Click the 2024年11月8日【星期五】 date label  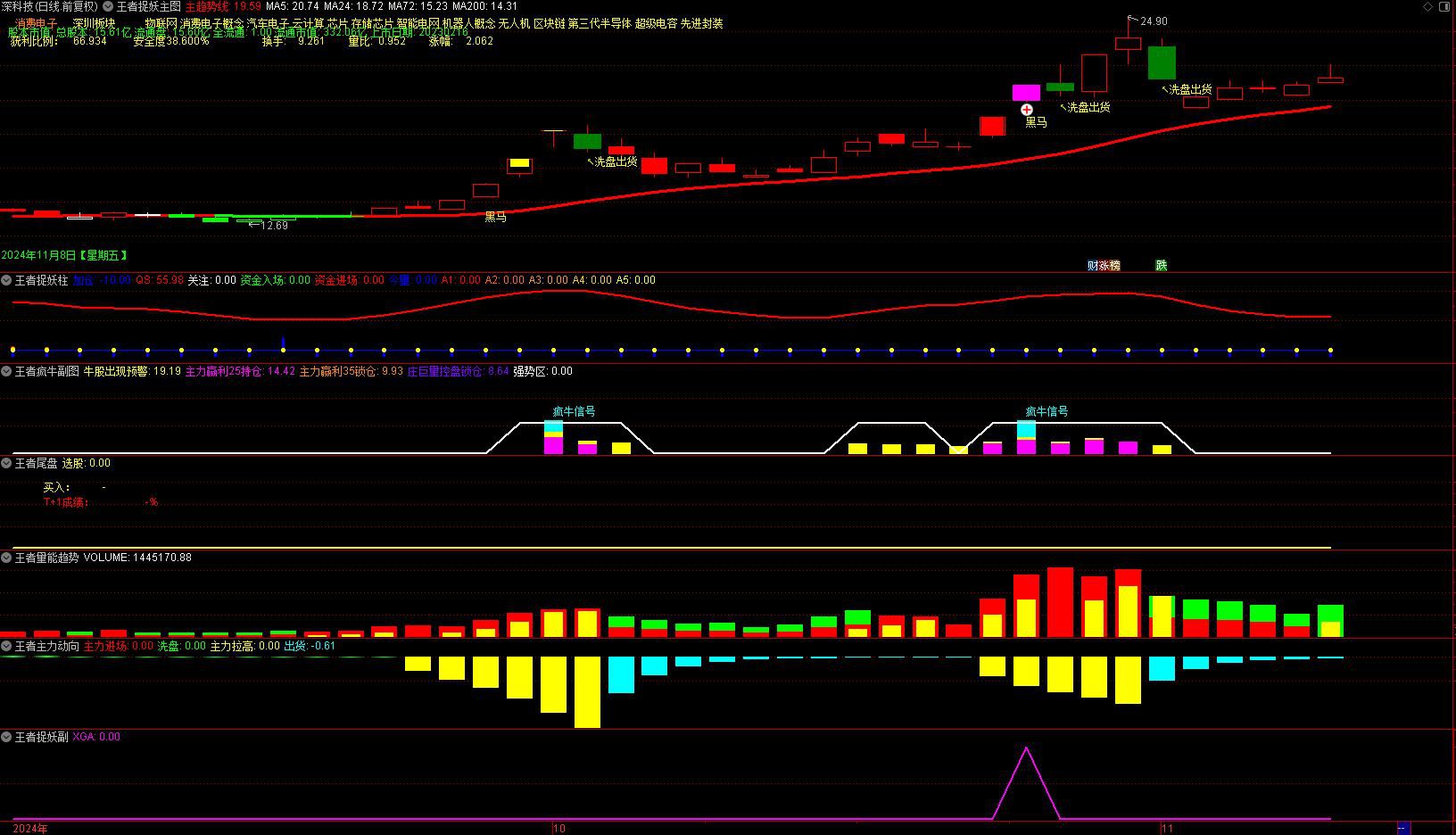[x=64, y=255]
